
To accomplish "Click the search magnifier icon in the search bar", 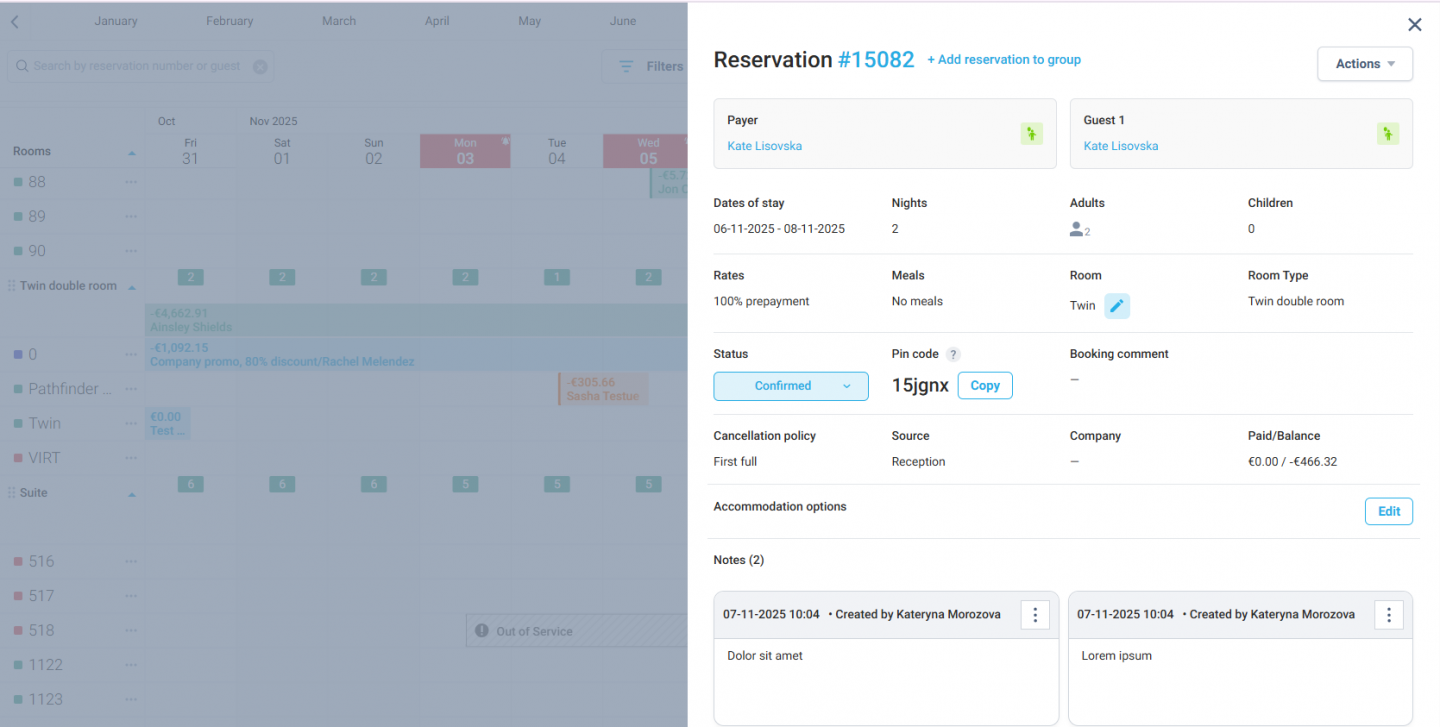I will (x=21, y=65).
